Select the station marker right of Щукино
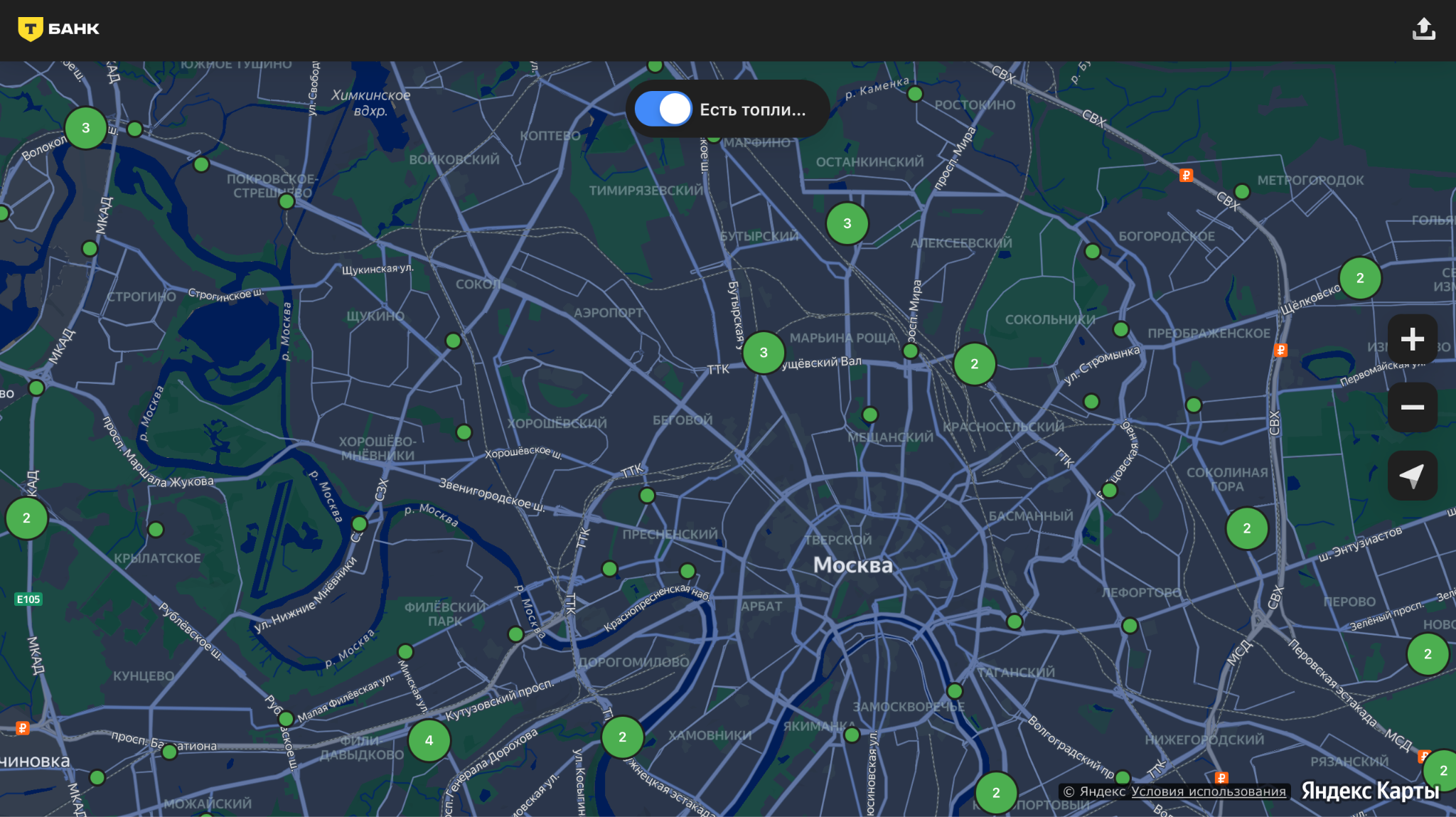 click(x=453, y=341)
